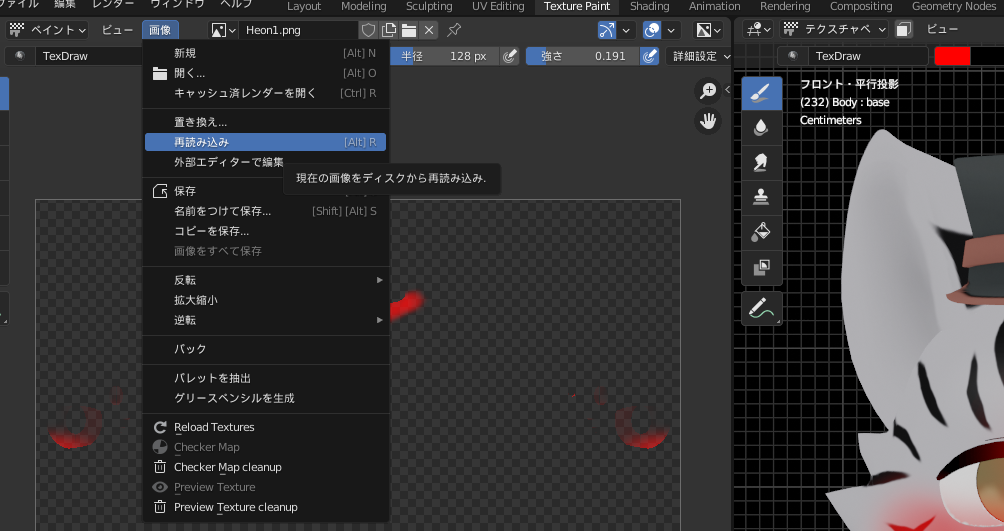
Task: Adjust the 半径 radius slider
Action: (x=446, y=56)
